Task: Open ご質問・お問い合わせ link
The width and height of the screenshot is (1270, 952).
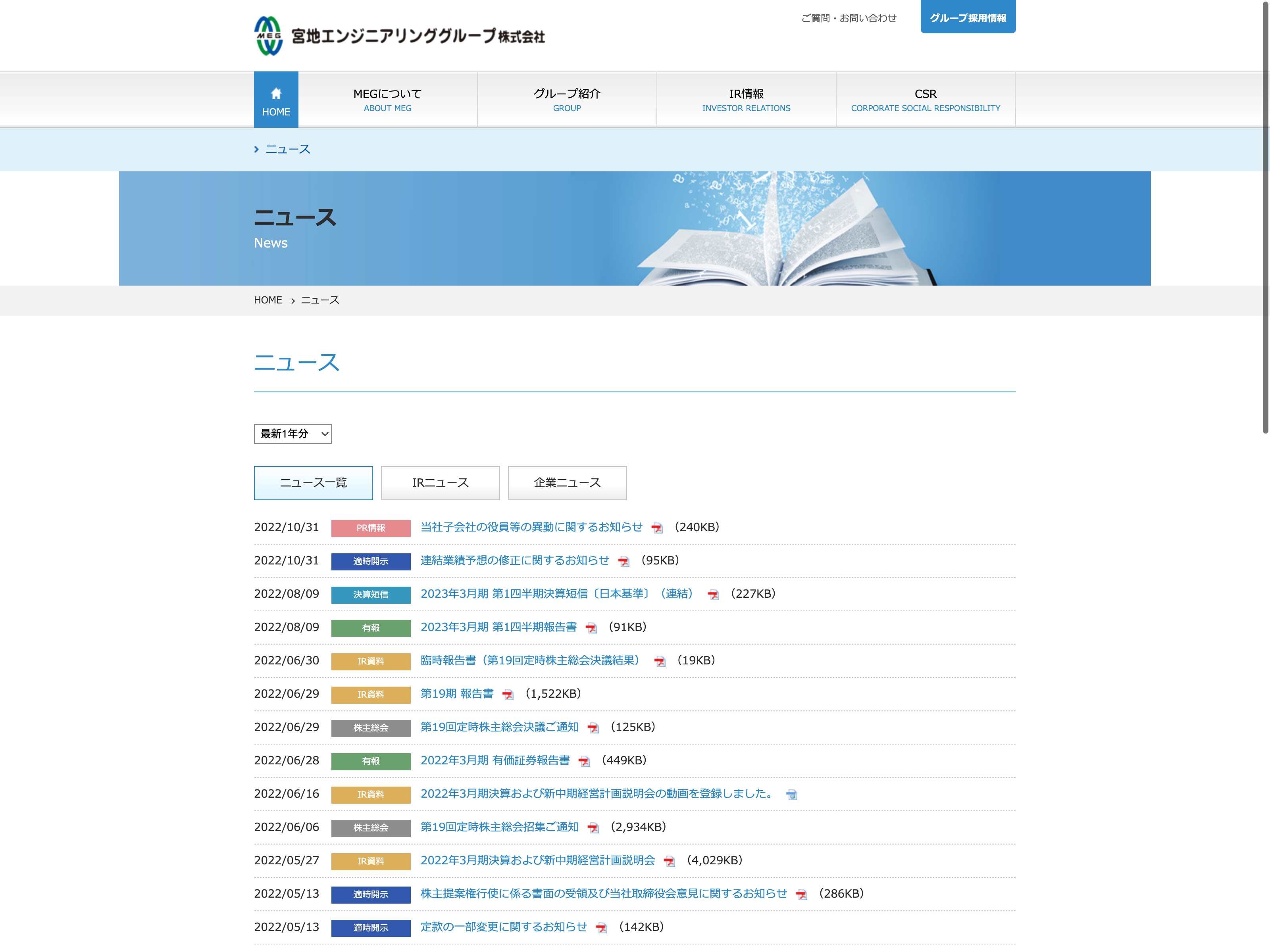Action: click(849, 18)
